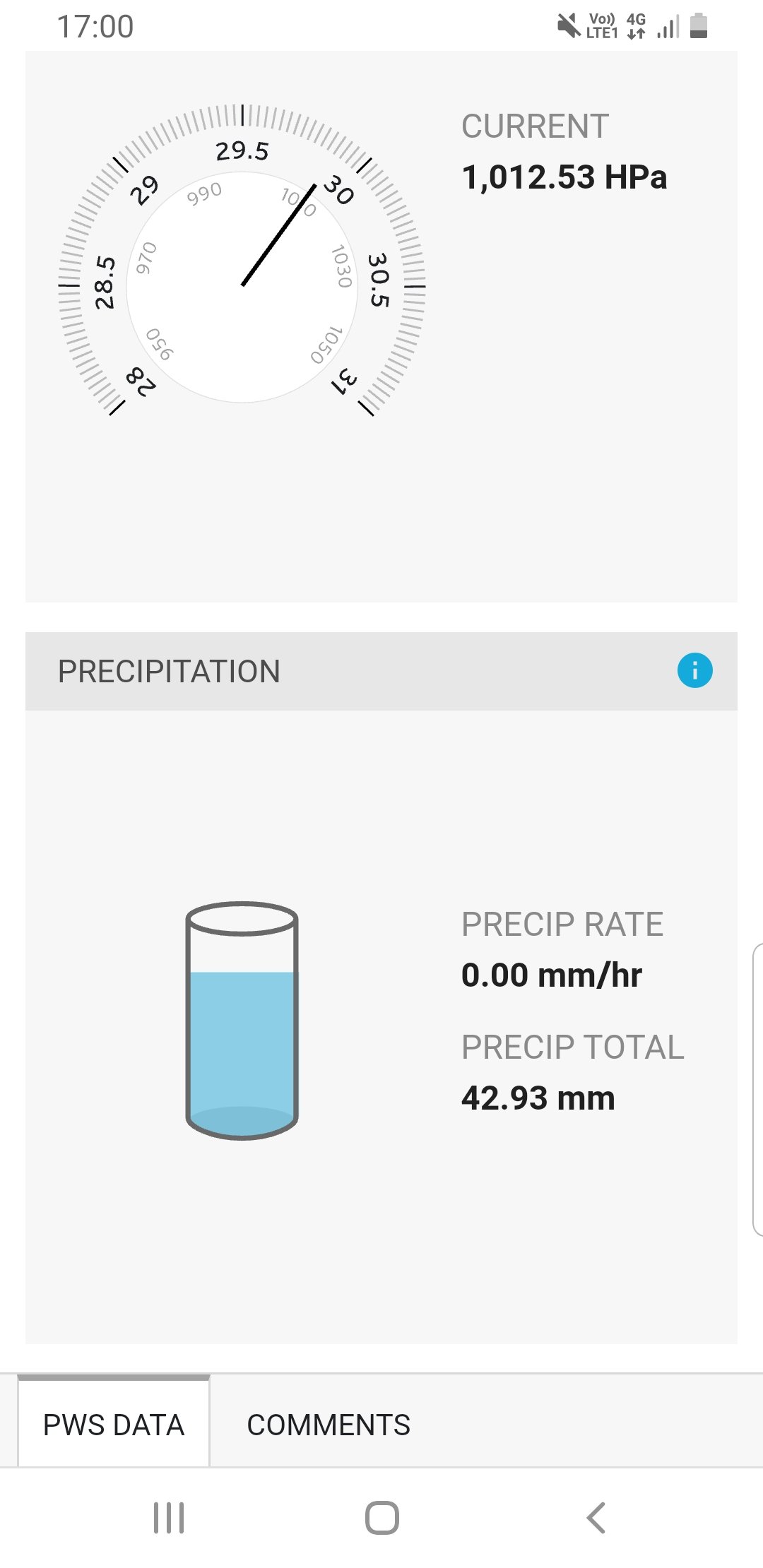Tap the 1,012.53 HPa pressure reading
The height and width of the screenshot is (1568, 763).
tap(564, 177)
